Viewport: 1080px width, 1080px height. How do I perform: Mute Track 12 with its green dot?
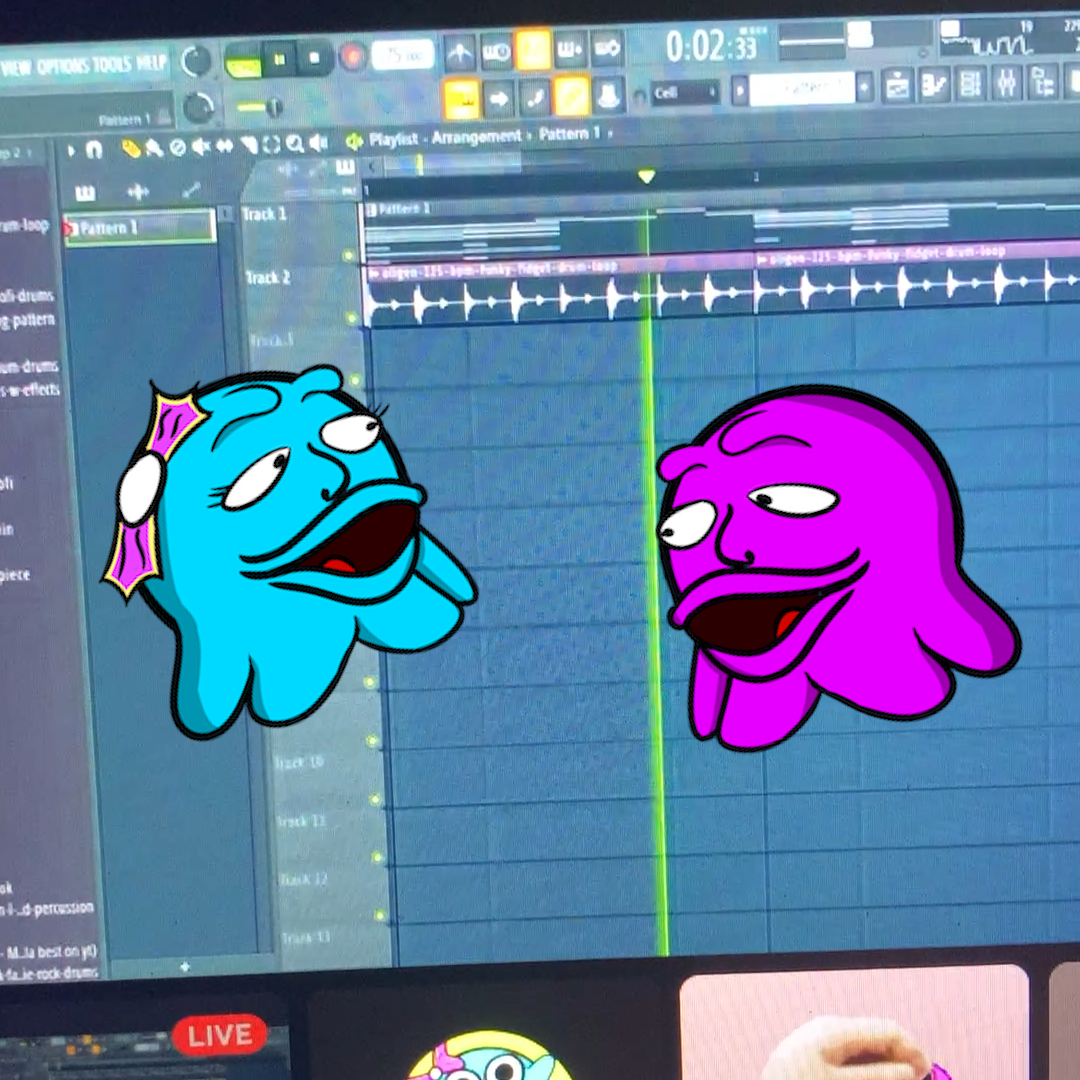coord(380,915)
